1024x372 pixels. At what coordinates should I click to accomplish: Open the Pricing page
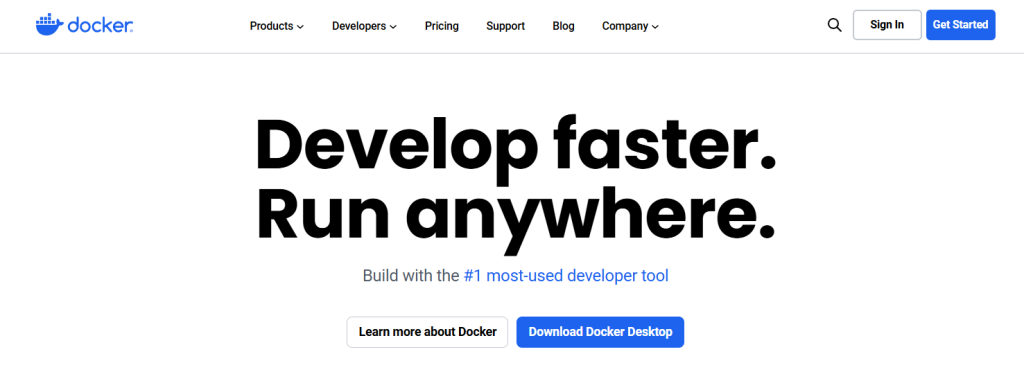point(441,26)
